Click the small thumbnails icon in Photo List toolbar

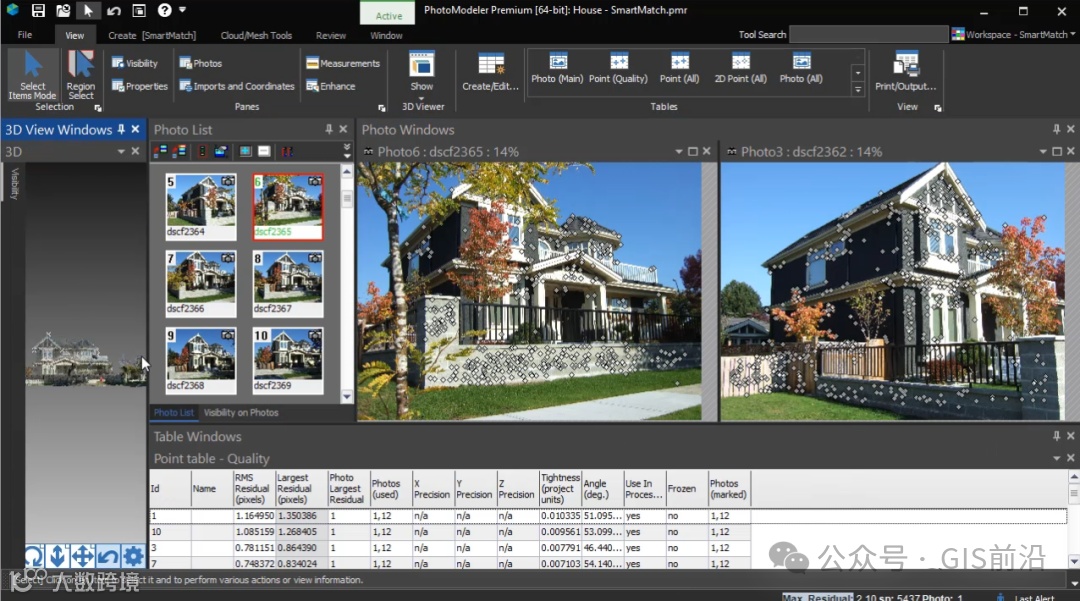click(264, 151)
